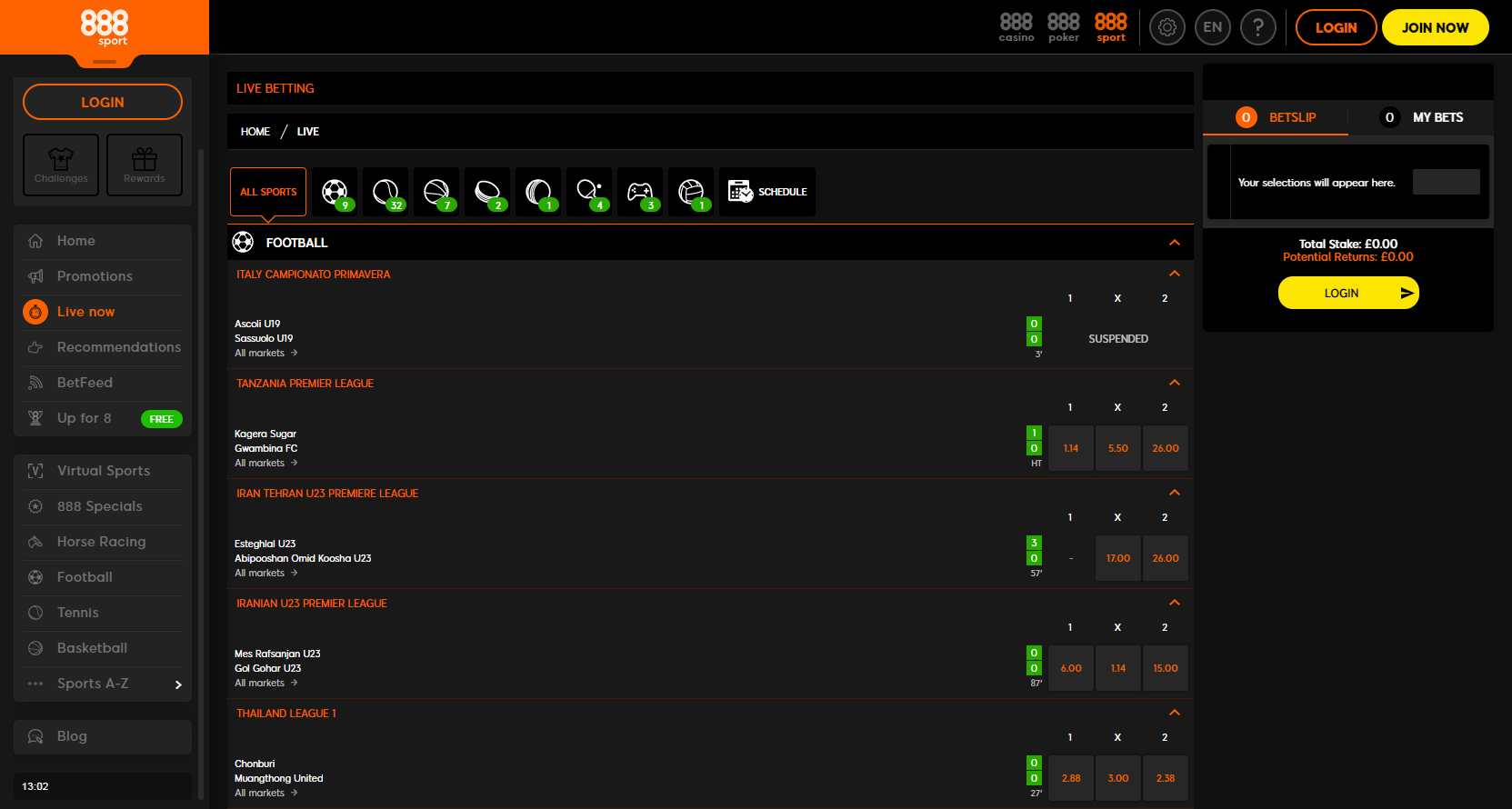Filter live events by tennis icon with 32

386,192
